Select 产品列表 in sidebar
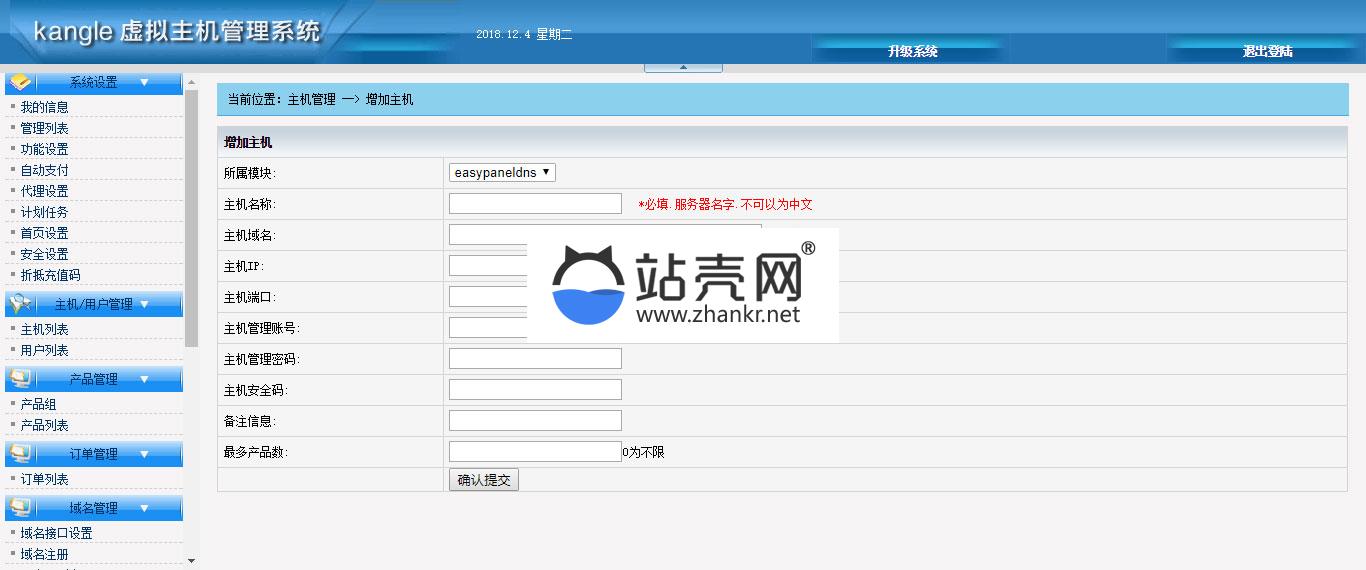Viewport: 1366px width, 570px height. pyautogui.click(x=44, y=425)
